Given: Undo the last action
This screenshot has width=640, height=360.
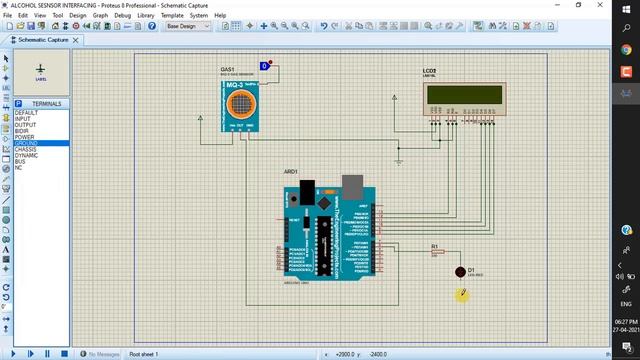Looking at the screenshot, I should point(324,26).
